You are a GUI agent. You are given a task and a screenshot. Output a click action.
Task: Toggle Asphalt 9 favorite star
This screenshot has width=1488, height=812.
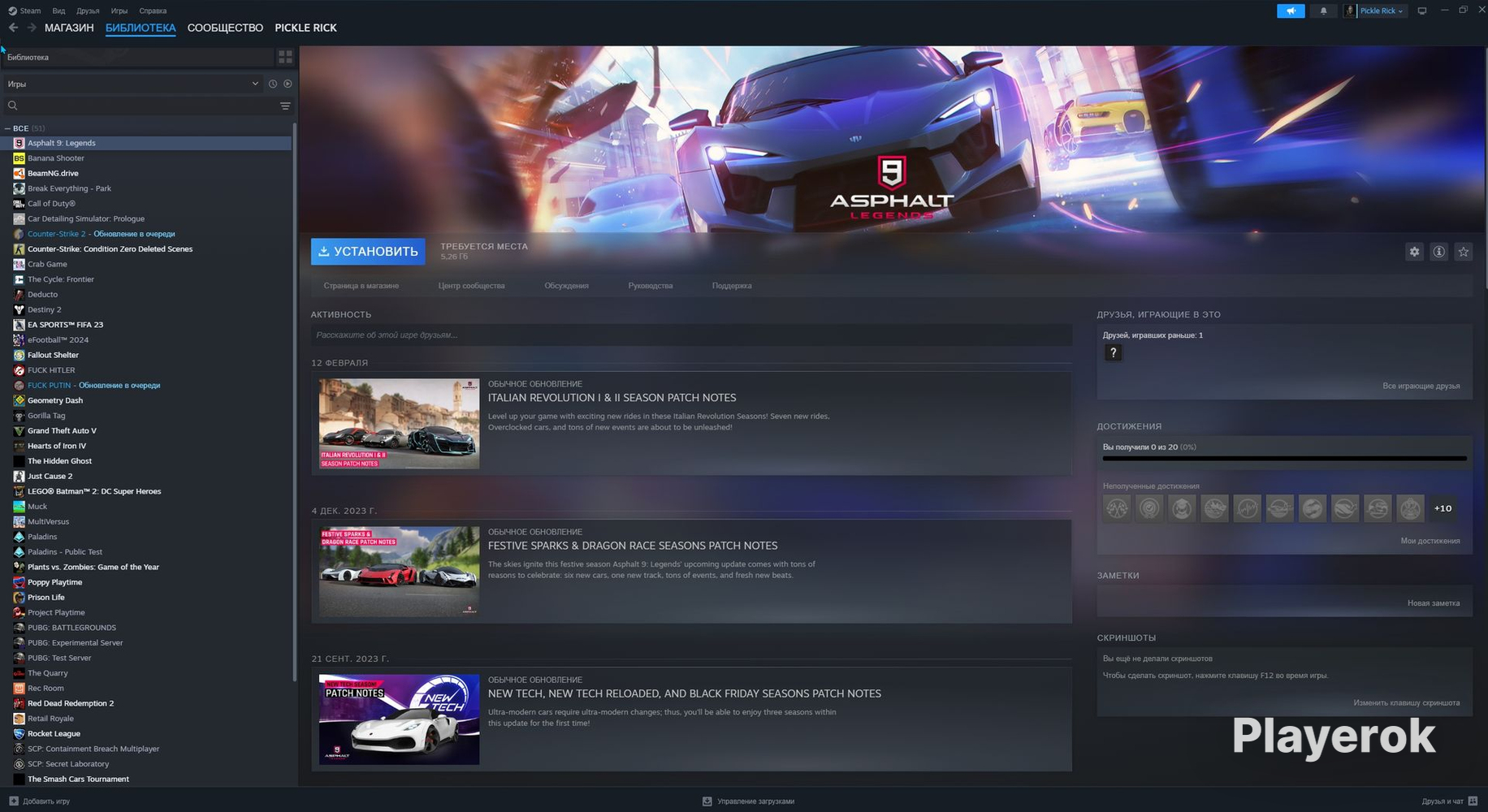pos(1463,252)
